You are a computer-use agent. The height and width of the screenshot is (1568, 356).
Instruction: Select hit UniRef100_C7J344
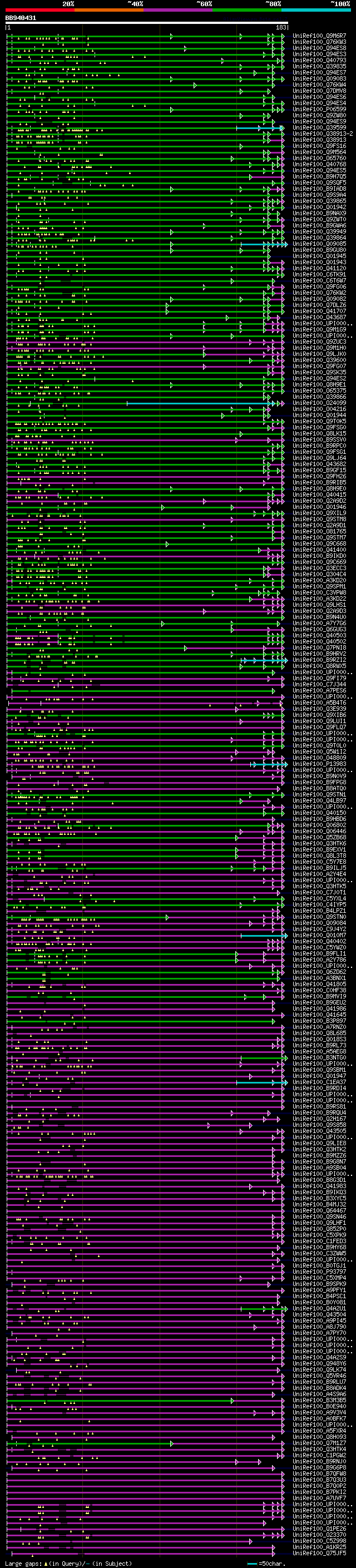tap(319, 684)
